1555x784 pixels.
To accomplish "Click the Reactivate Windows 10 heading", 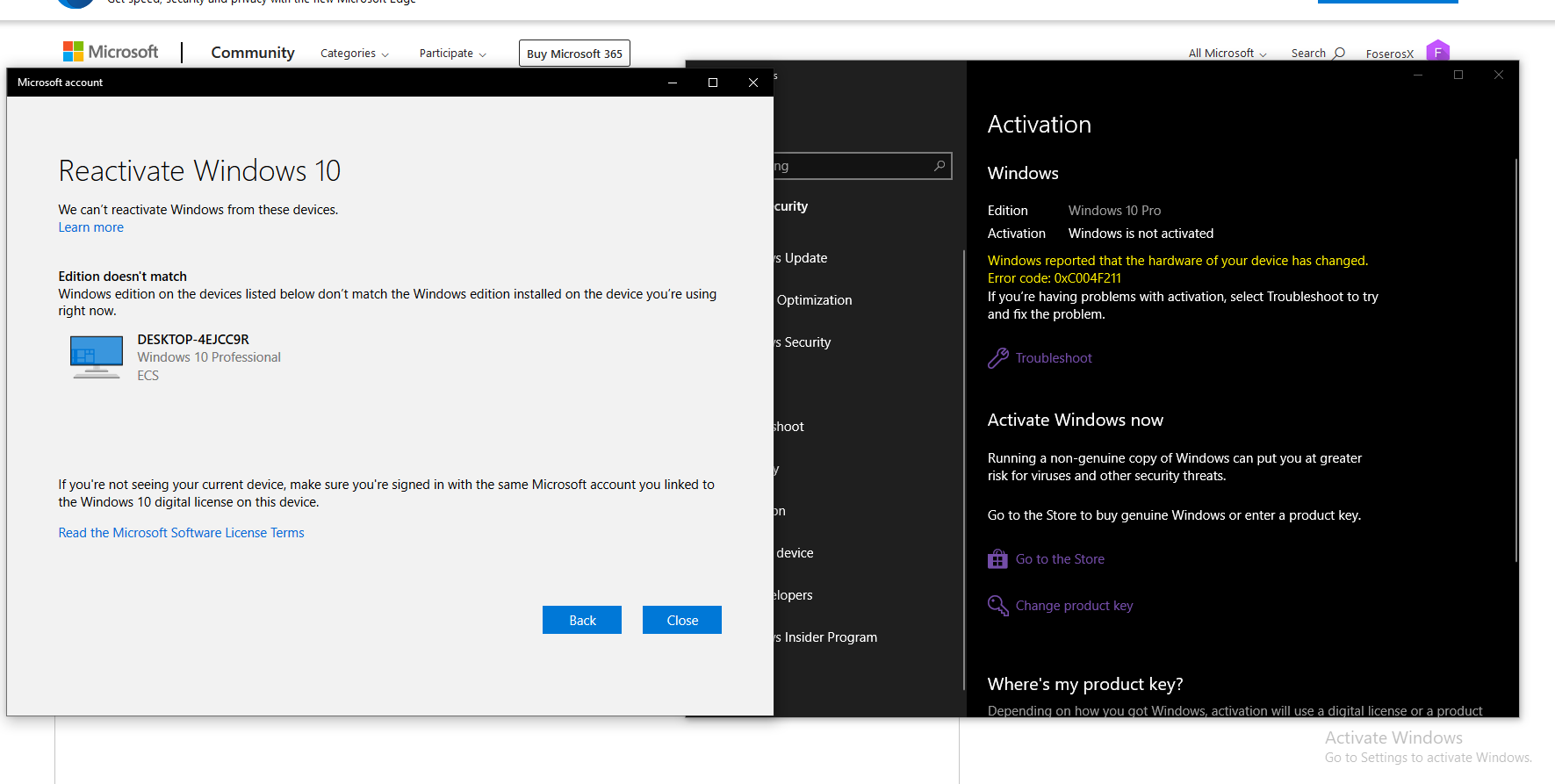I will point(199,170).
